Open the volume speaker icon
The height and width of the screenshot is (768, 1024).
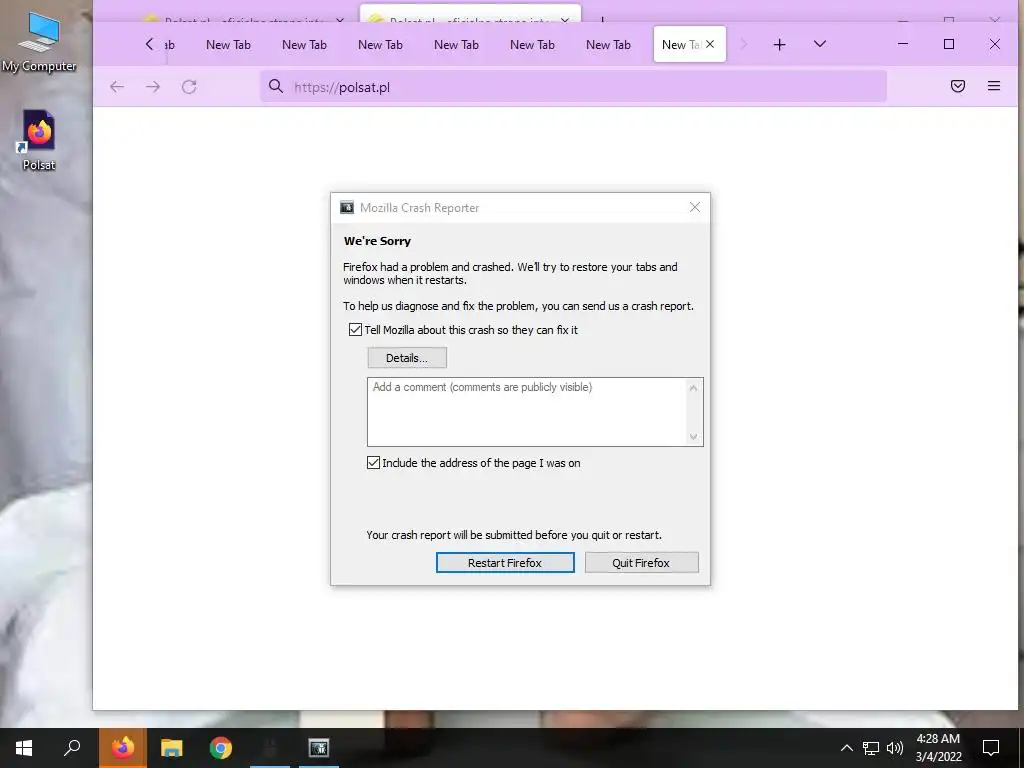(895, 748)
